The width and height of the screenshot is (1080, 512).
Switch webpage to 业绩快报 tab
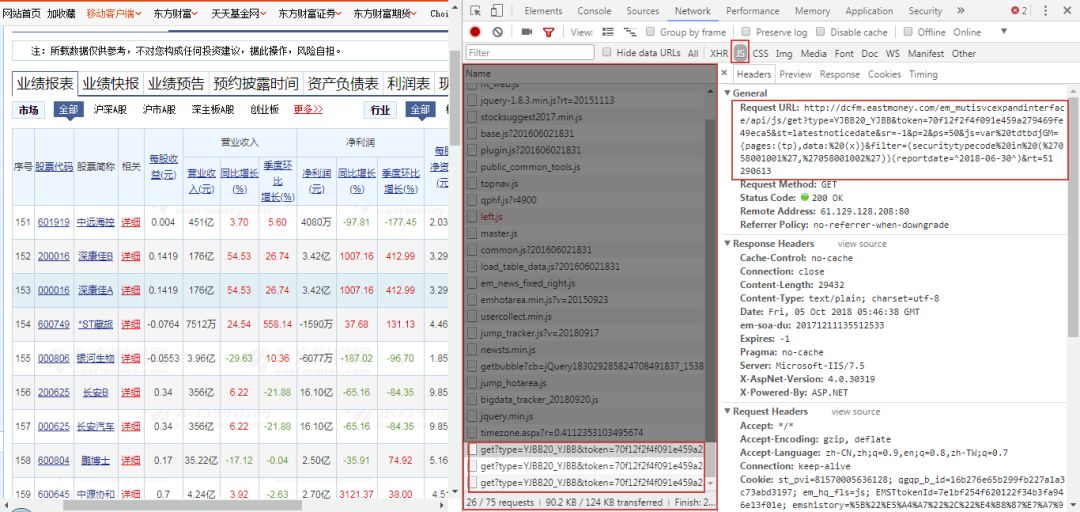[x=111, y=84]
